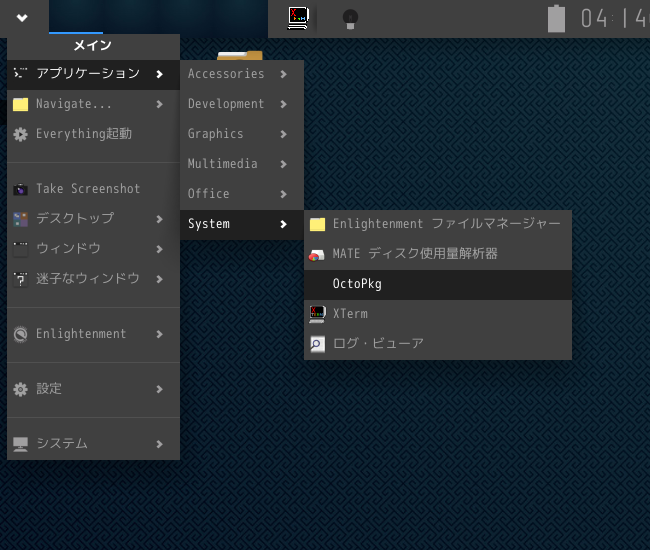Screen dimensions: 650x550
Task: Expand the Office submenu arrow
Action: [284, 194]
